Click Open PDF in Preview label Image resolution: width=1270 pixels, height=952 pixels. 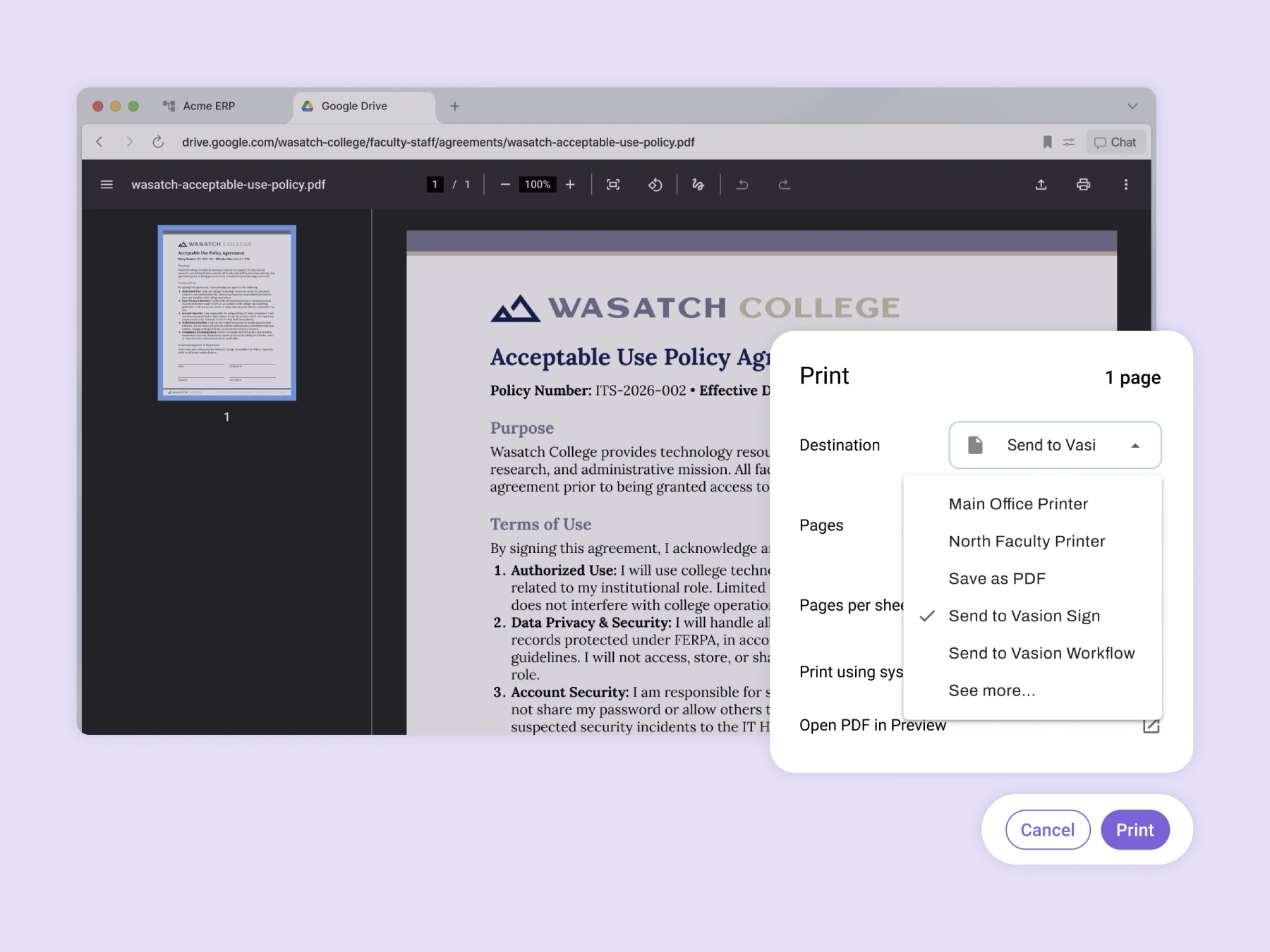873,725
